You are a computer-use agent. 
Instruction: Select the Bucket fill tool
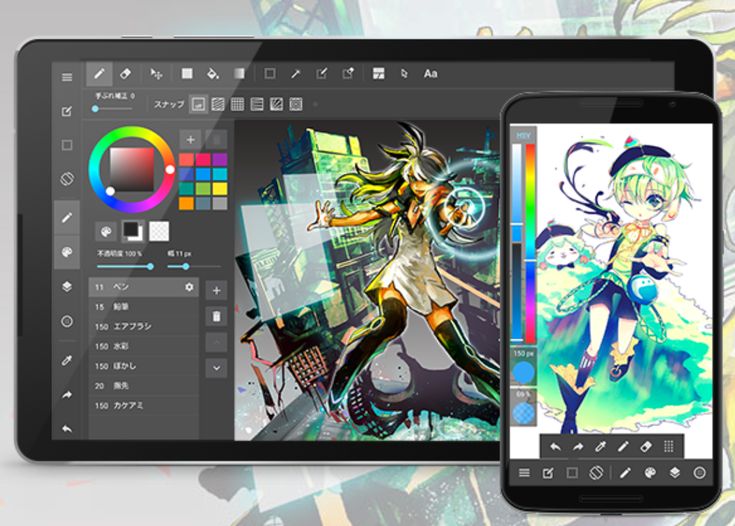pos(213,74)
